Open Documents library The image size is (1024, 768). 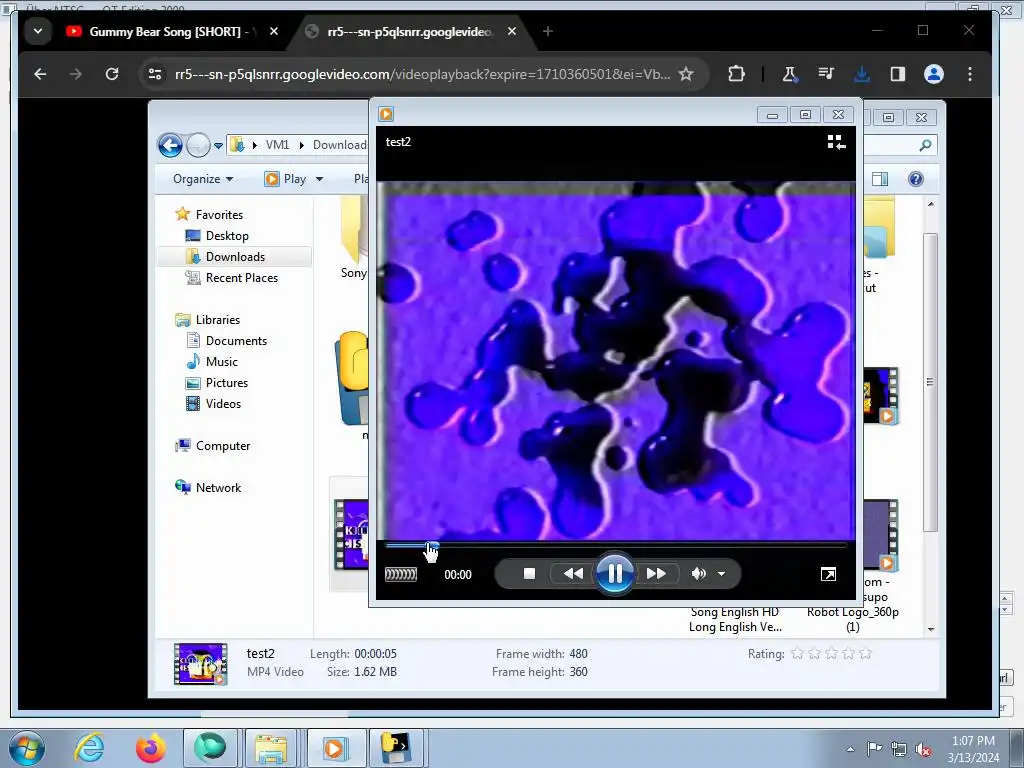(236, 341)
